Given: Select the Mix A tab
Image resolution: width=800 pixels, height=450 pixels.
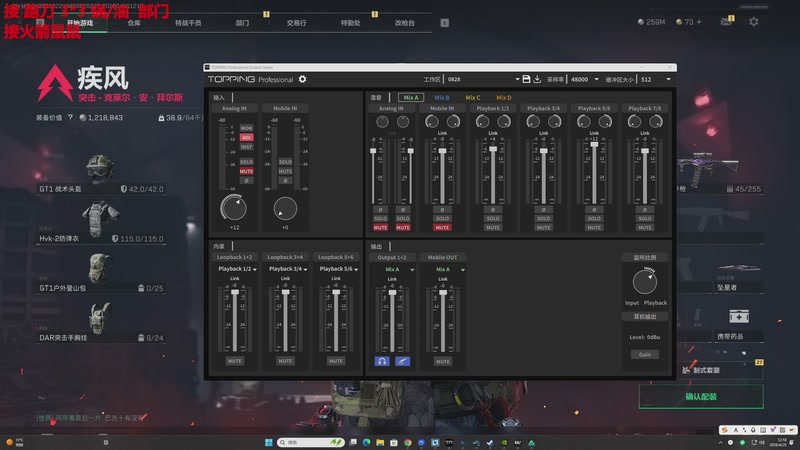Looking at the screenshot, I should tap(411, 97).
